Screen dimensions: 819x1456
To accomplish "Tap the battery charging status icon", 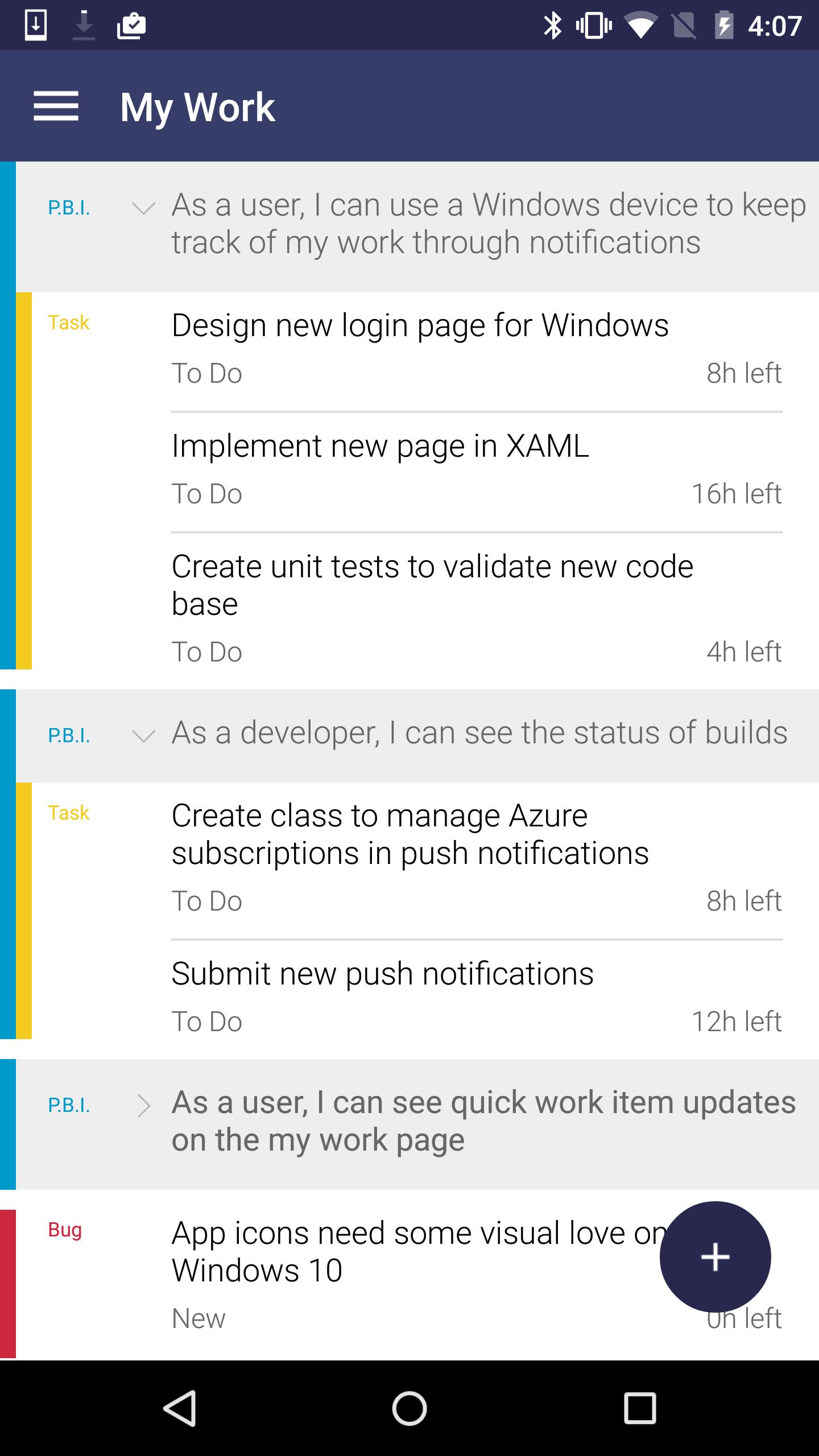I will pyautogui.click(x=724, y=26).
